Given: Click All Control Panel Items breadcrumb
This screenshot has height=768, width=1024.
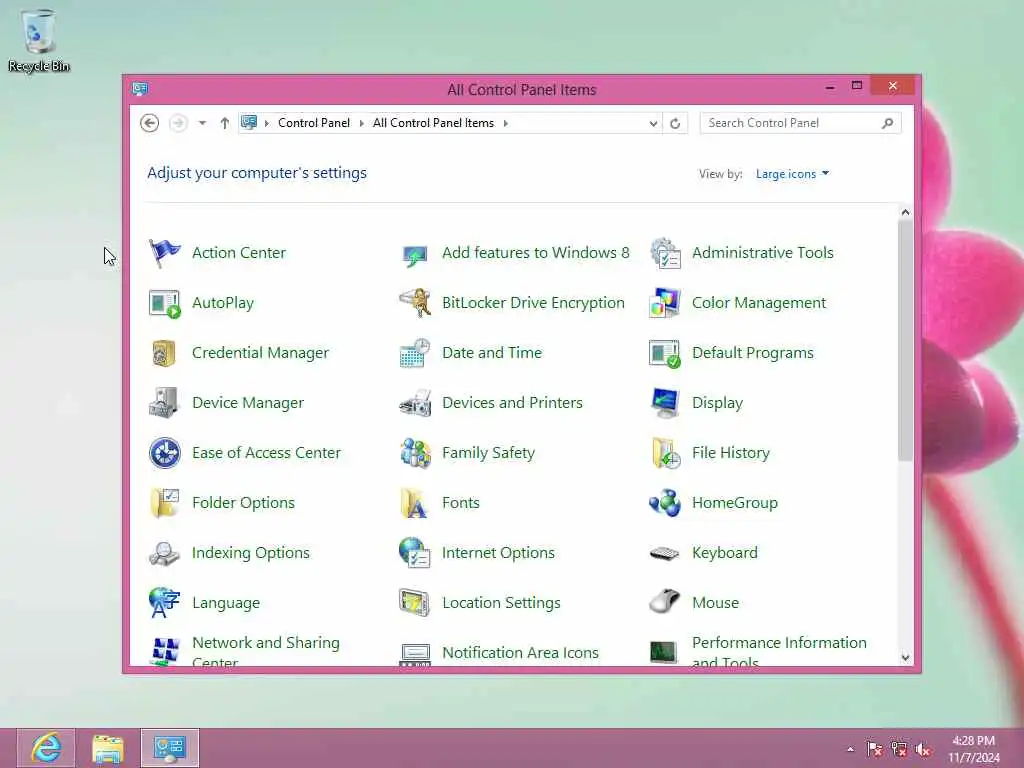Looking at the screenshot, I should pyautogui.click(x=433, y=123).
